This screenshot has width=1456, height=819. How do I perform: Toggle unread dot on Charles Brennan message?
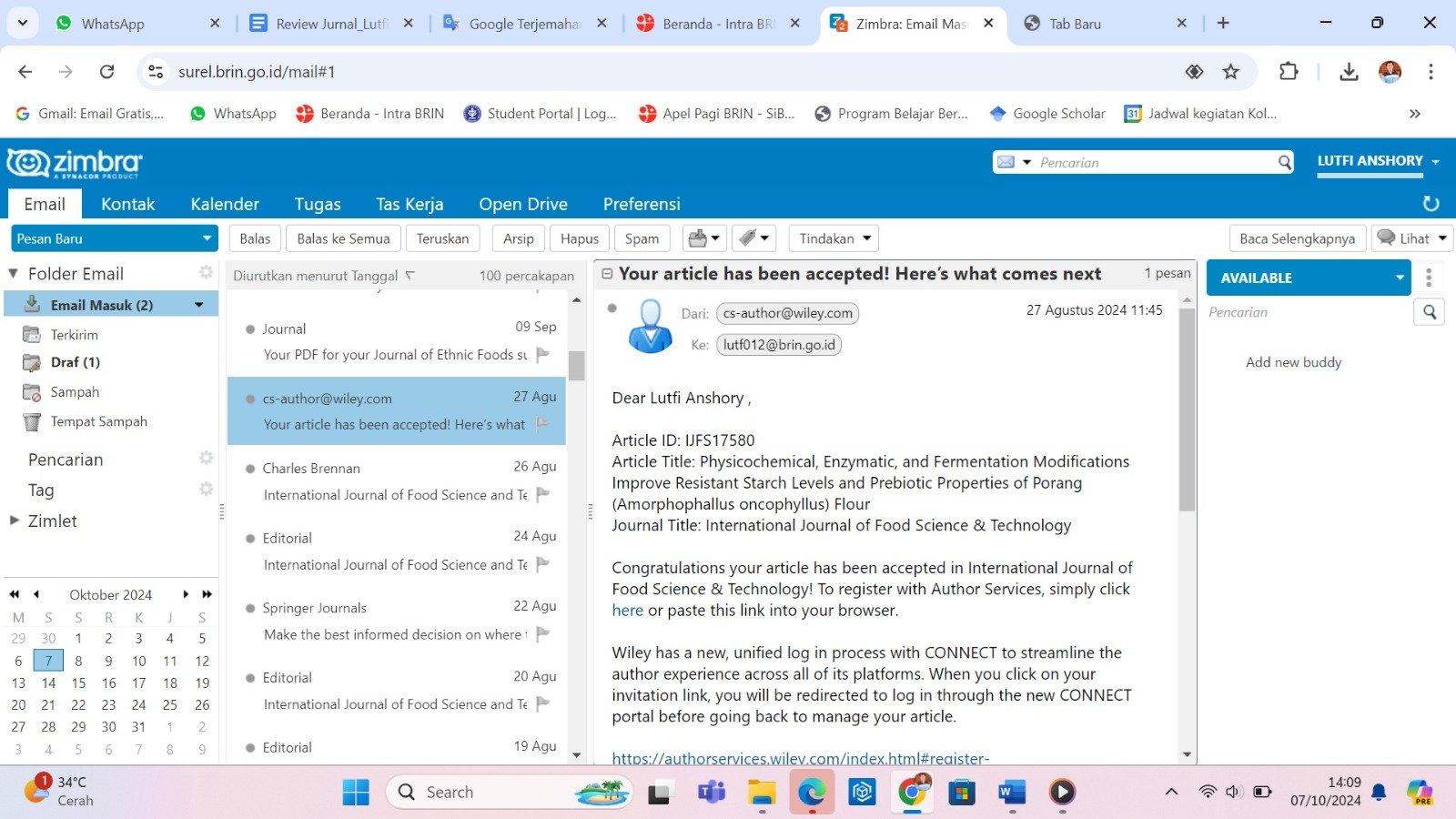click(x=249, y=469)
